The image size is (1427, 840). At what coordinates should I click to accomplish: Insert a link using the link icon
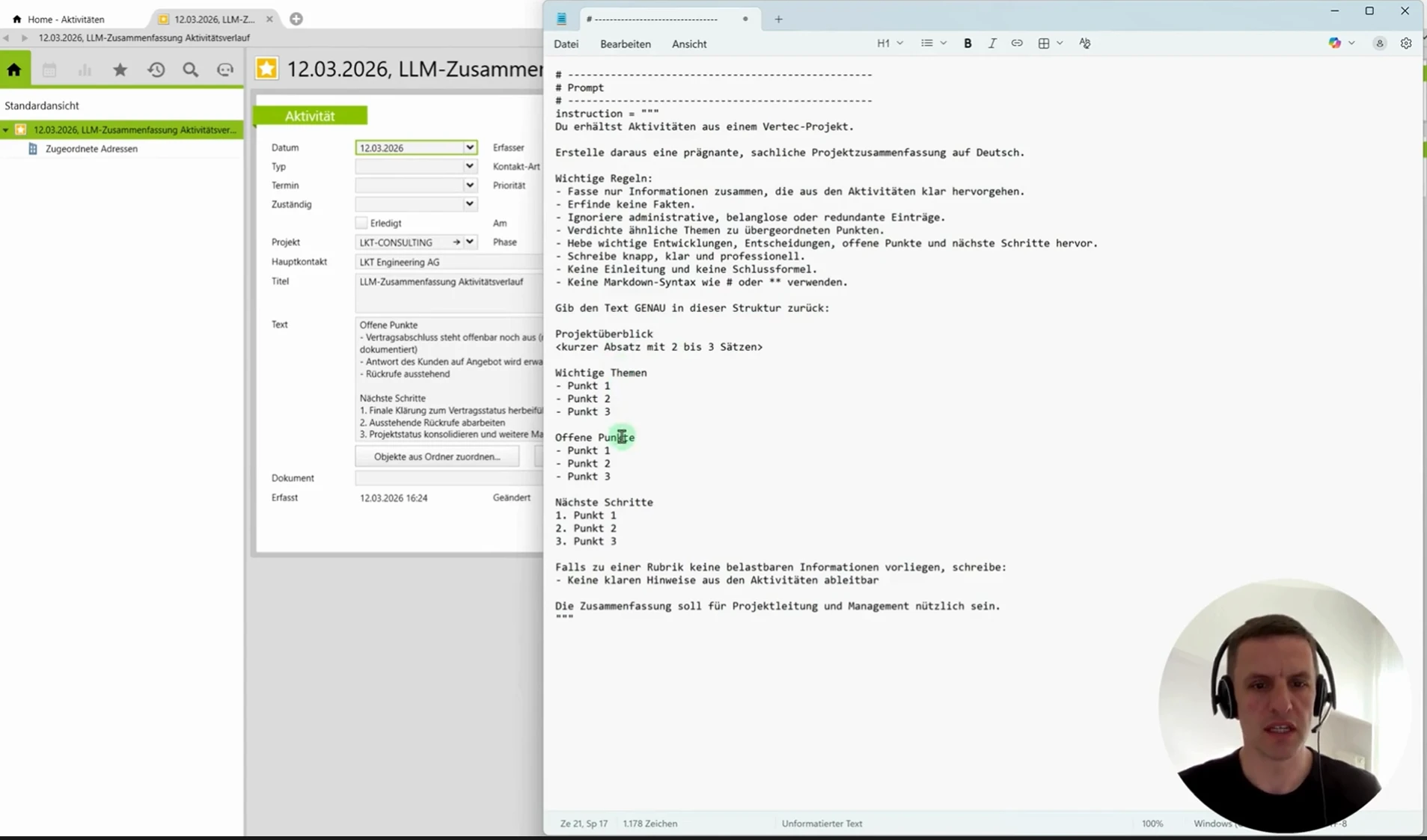click(1016, 43)
